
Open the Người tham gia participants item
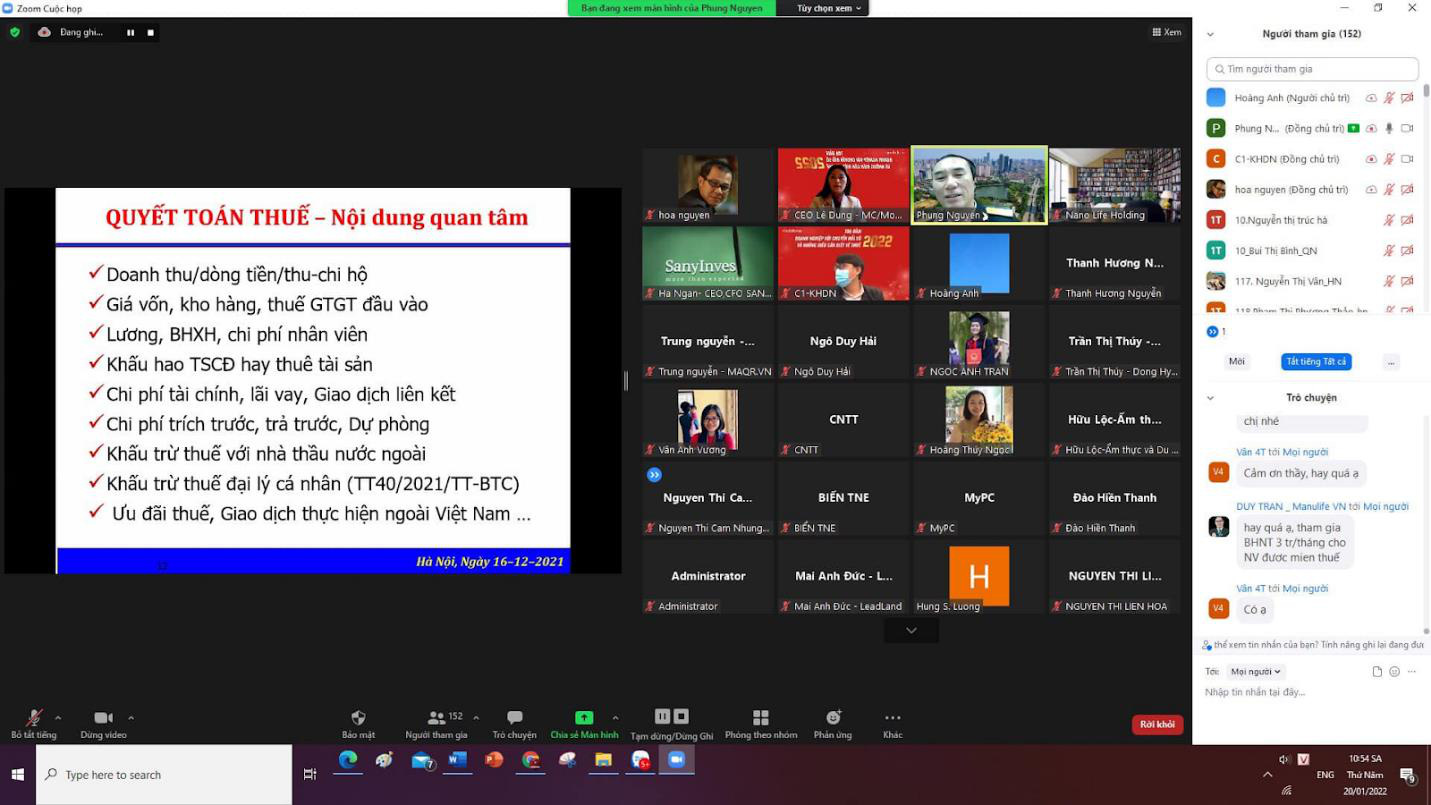tap(436, 718)
